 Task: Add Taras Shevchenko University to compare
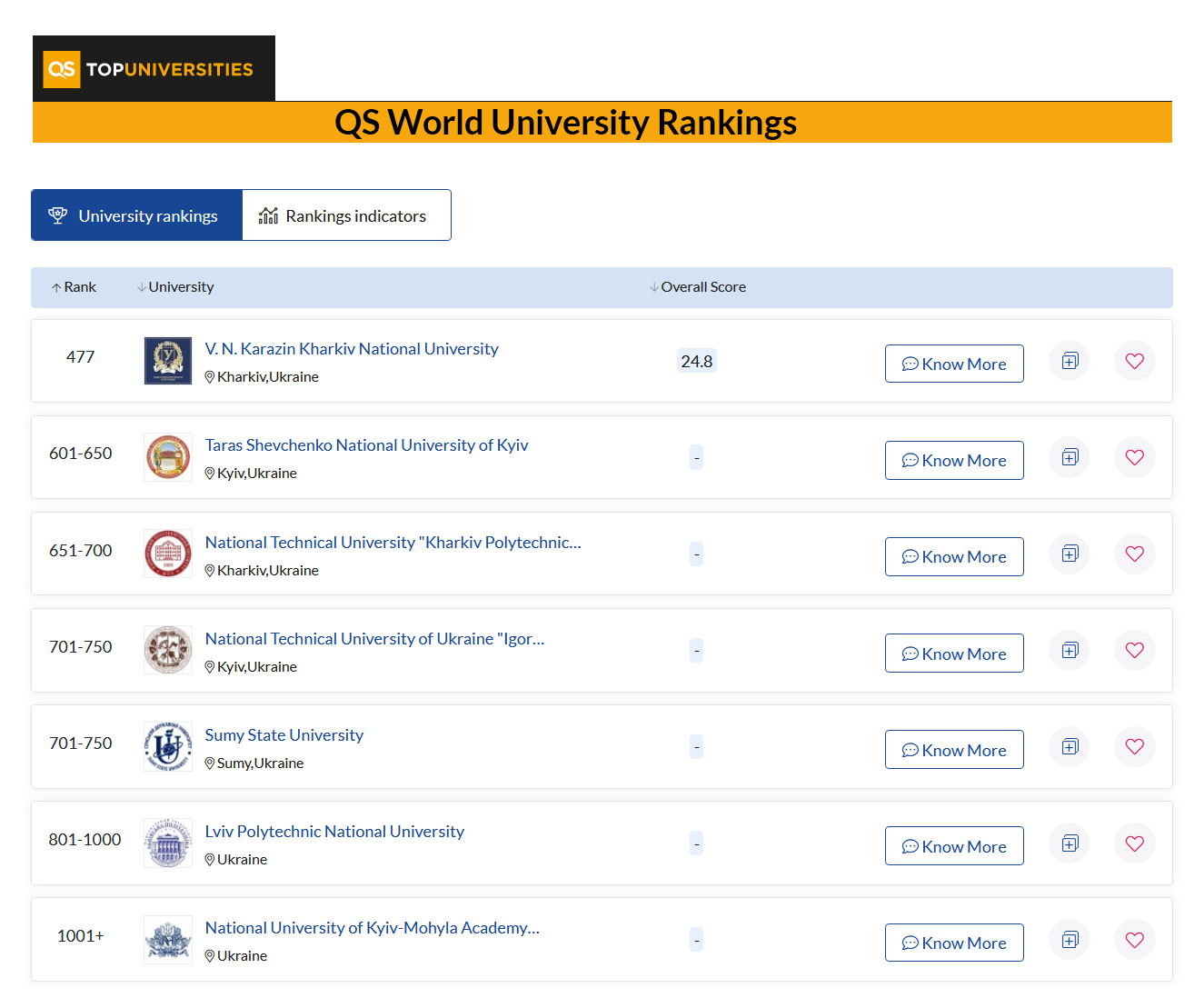point(1070,457)
